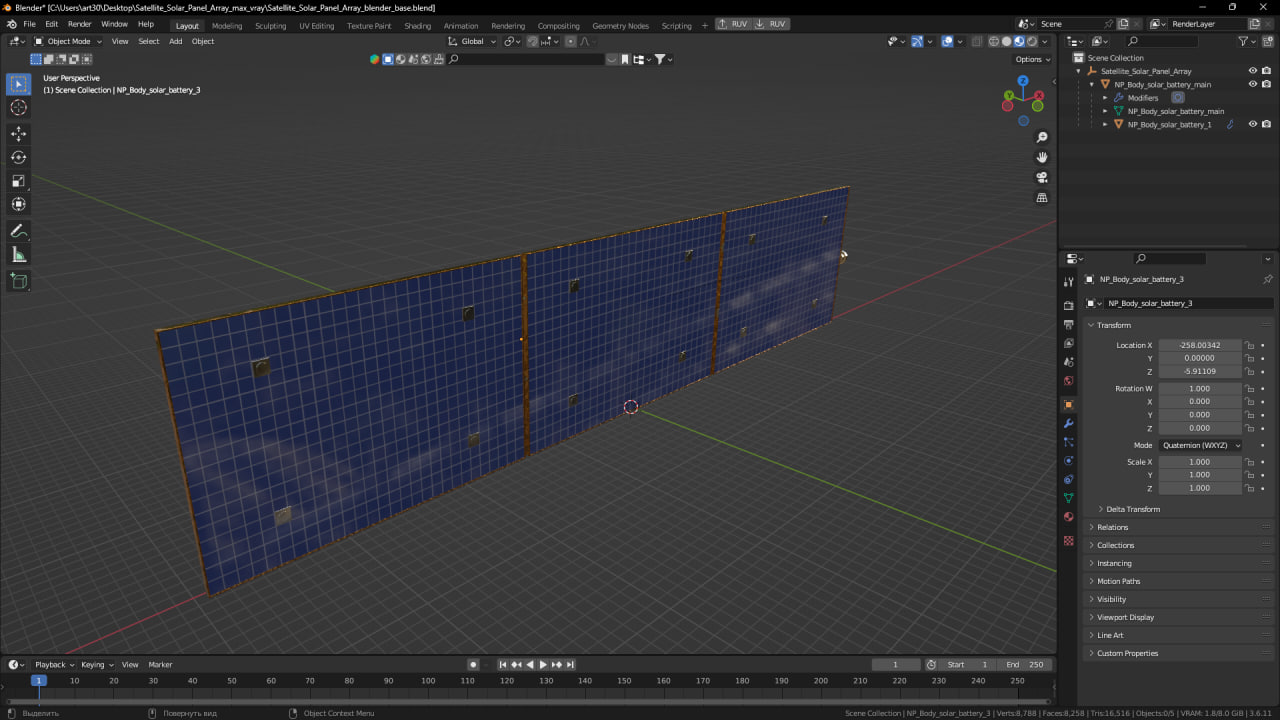Toggle snapping magnet in viewport header
The height and width of the screenshot is (720, 1280).
[x=532, y=41]
